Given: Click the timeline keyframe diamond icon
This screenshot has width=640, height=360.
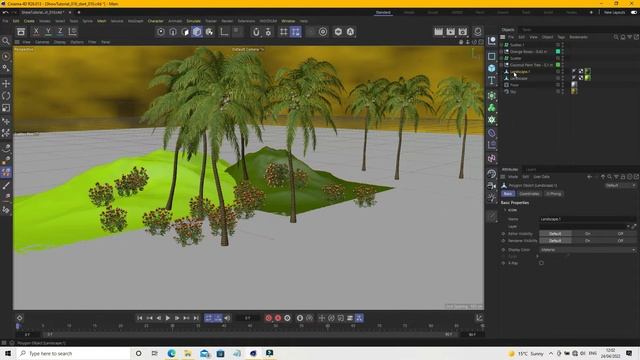Looking at the screenshot, I should [x=19, y=318].
